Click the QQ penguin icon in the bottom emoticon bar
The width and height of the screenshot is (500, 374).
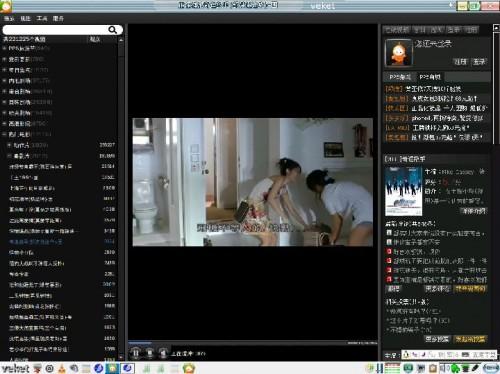click(x=406, y=355)
